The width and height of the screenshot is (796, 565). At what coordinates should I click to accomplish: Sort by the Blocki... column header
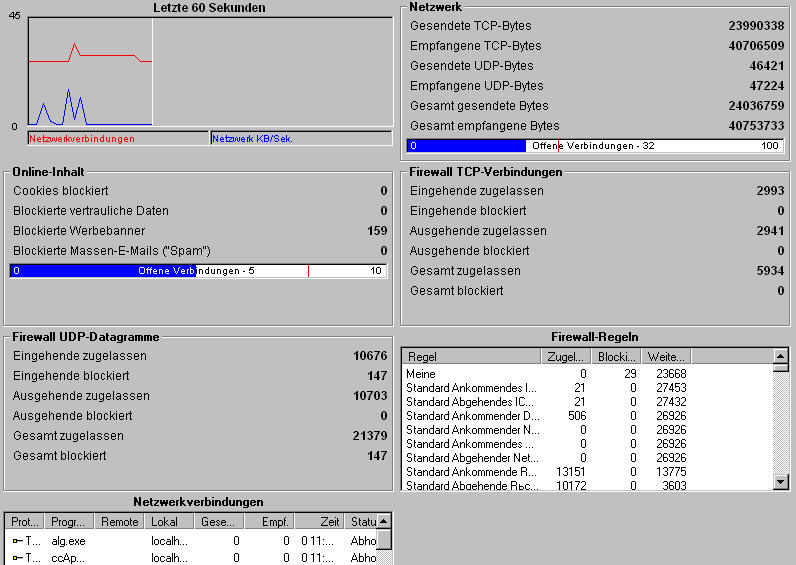pyautogui.click(x=616, y=356)
